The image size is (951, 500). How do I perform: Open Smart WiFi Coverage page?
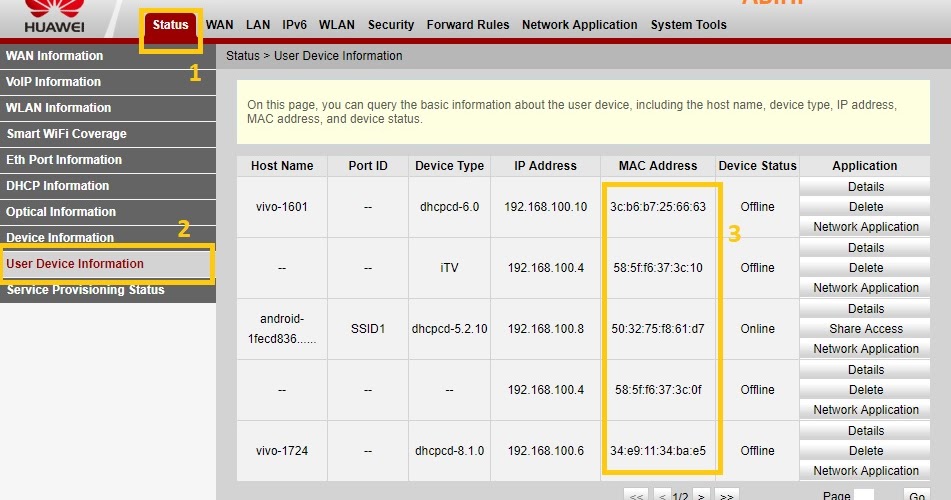coord(108,134)
